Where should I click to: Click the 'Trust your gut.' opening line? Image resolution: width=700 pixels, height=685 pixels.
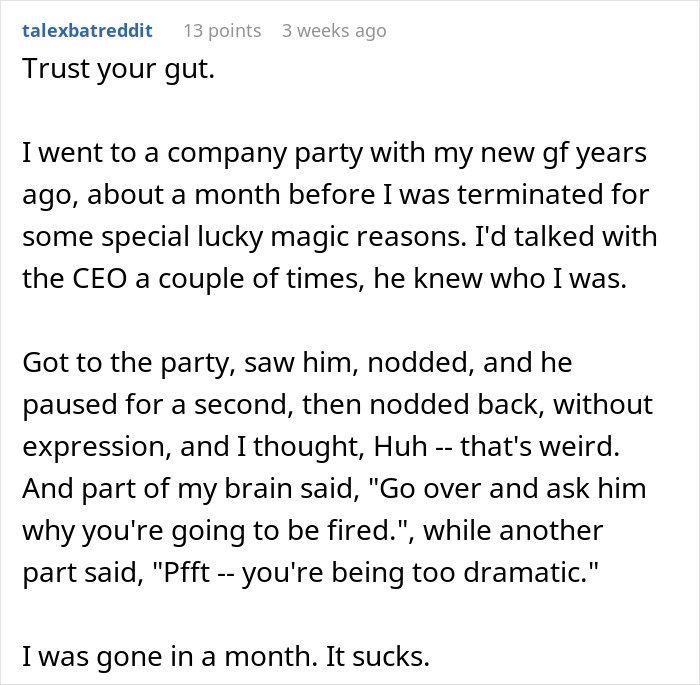click(x=119, y=70)
